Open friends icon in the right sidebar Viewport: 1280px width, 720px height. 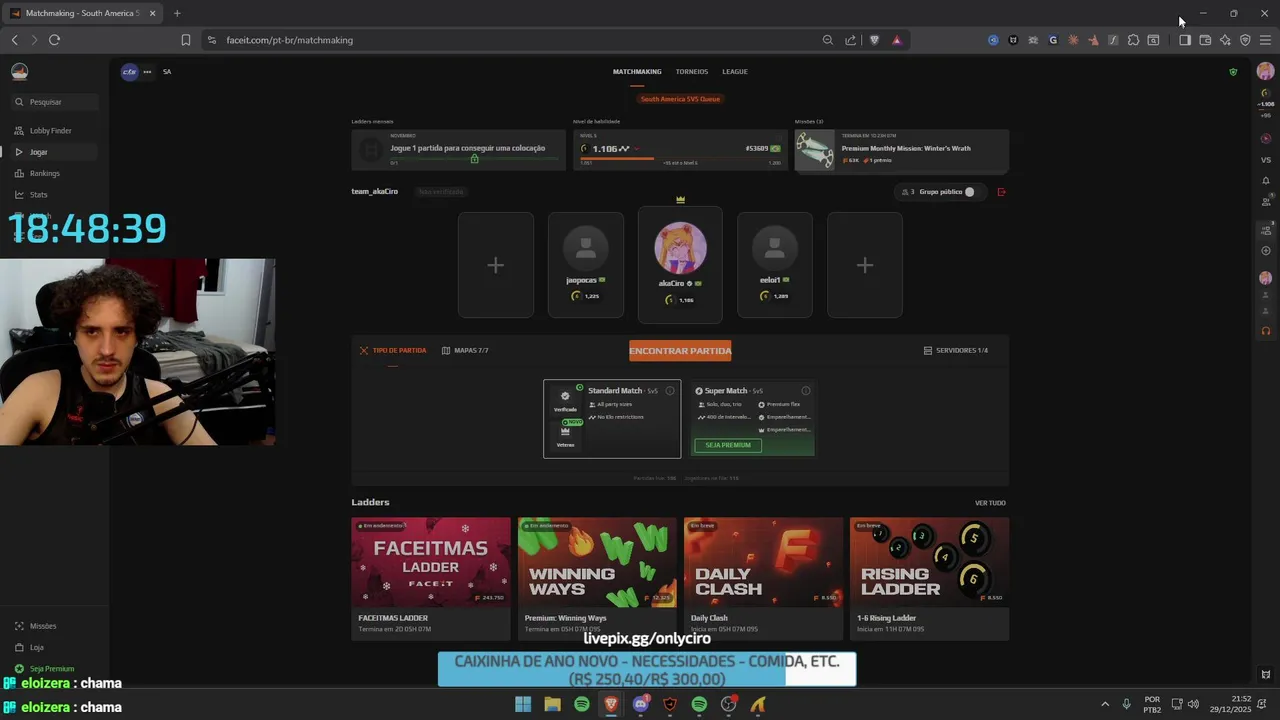click(x=1265, y=201)
